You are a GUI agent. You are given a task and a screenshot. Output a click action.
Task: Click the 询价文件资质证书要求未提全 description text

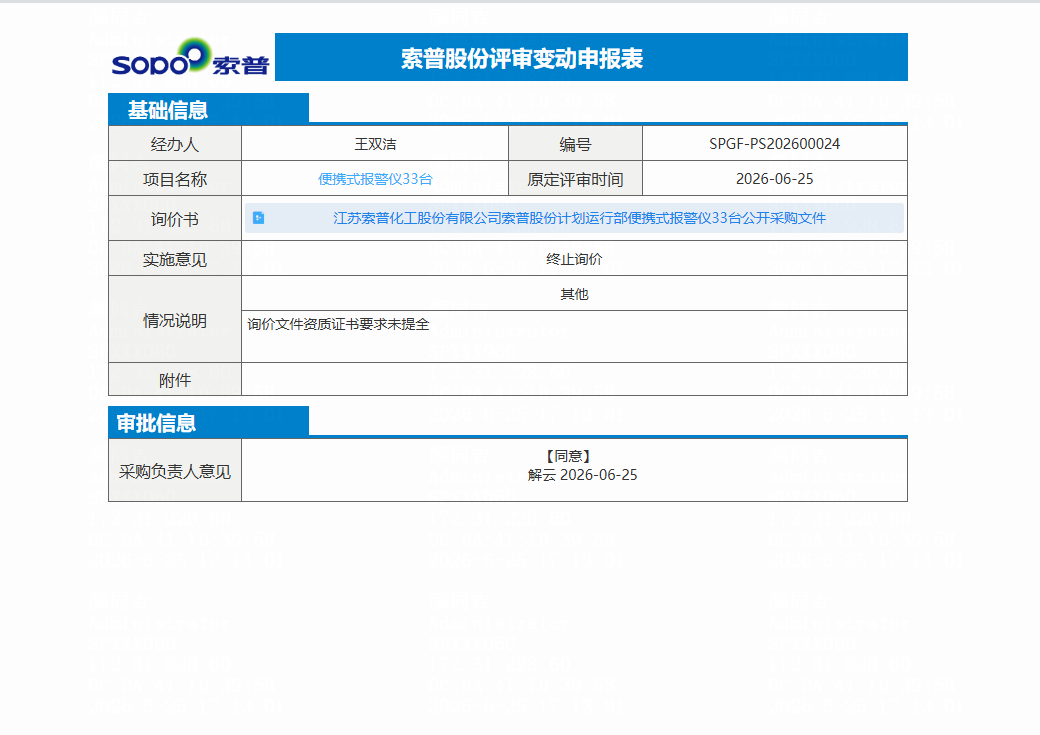pos(338,324)
